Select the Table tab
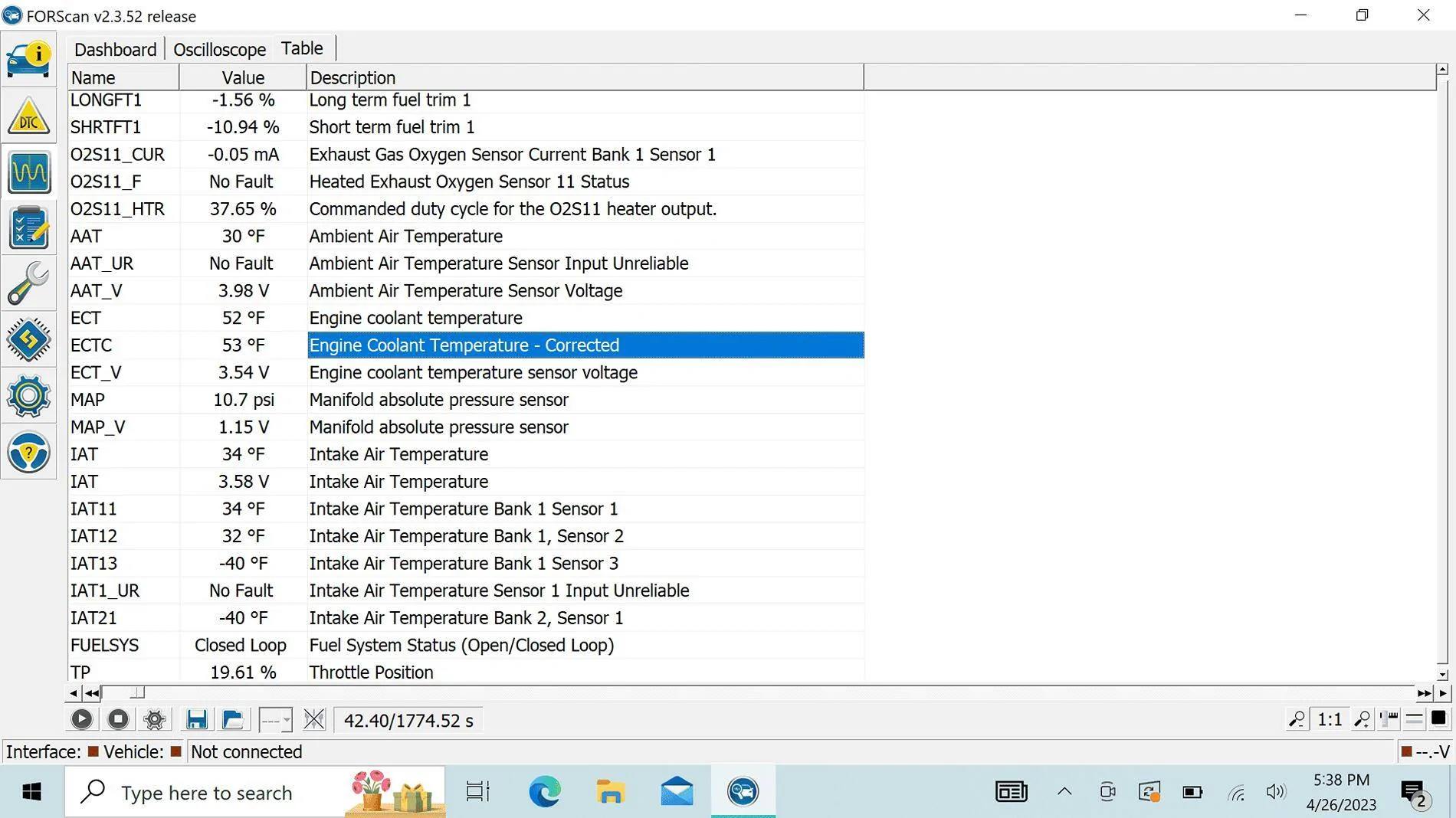This screenshot has width=1456, height=818. (x=302, y=48)
